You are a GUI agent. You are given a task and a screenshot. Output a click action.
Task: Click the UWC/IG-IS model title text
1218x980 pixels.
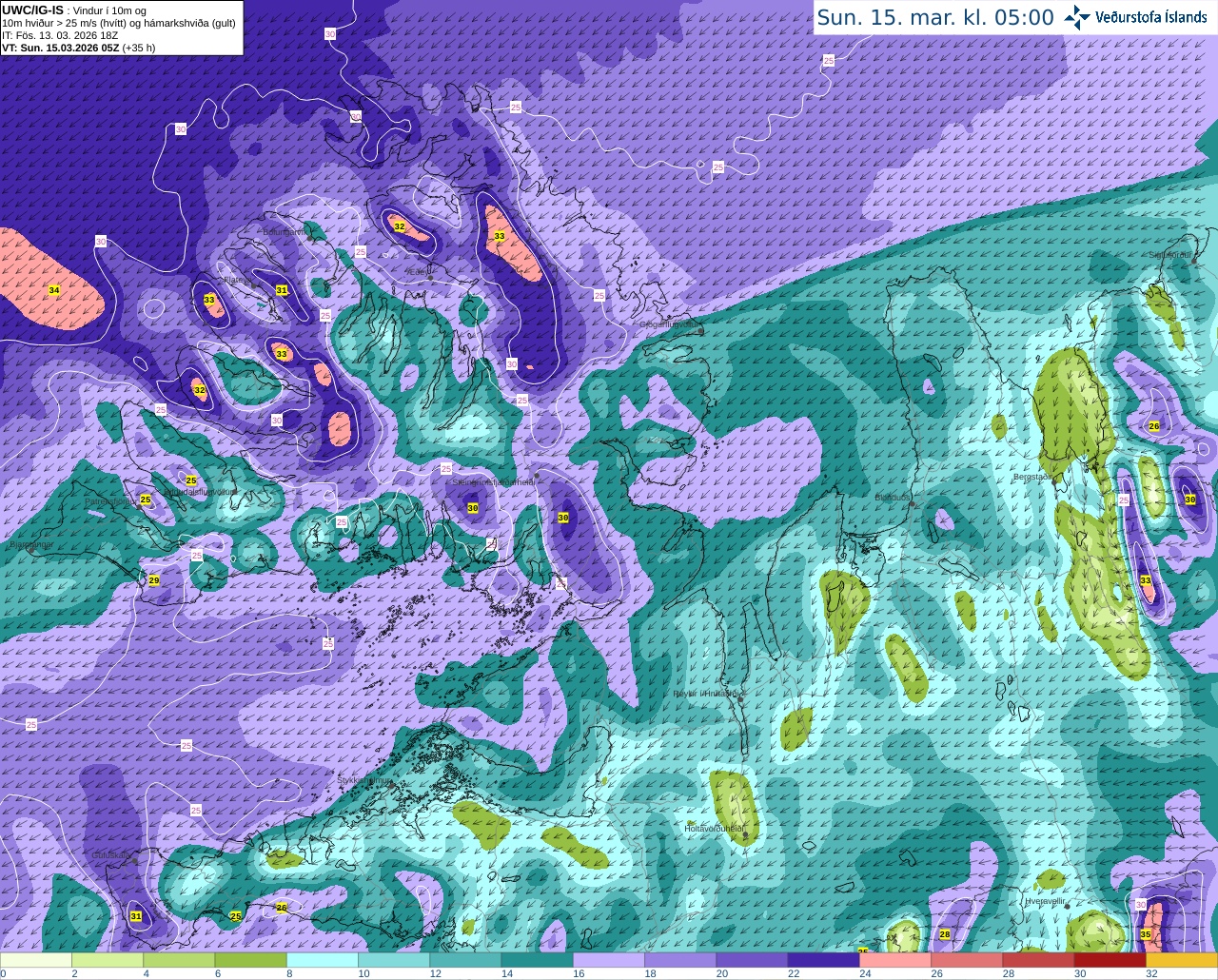[x=32, y=10]
